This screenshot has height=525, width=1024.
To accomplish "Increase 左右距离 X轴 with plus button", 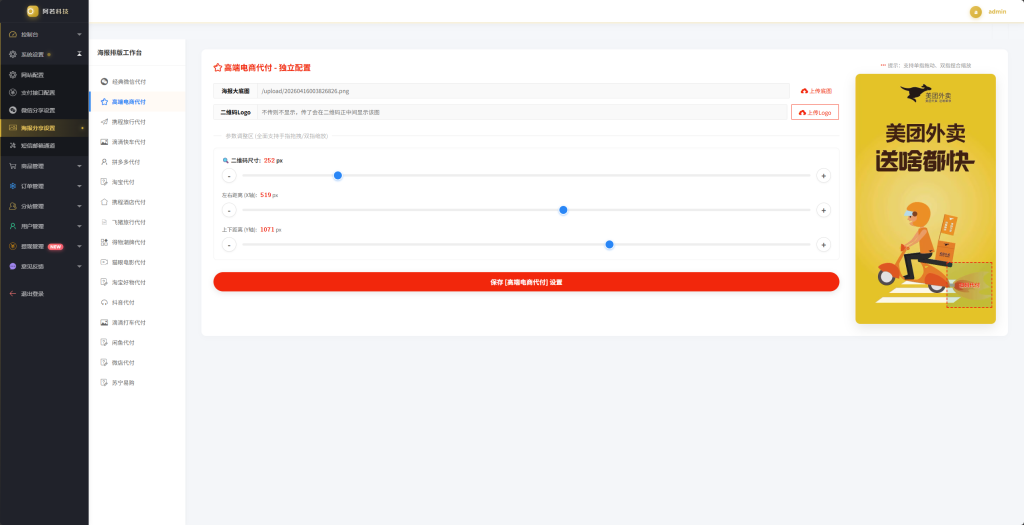I will (x=824, y=210).
